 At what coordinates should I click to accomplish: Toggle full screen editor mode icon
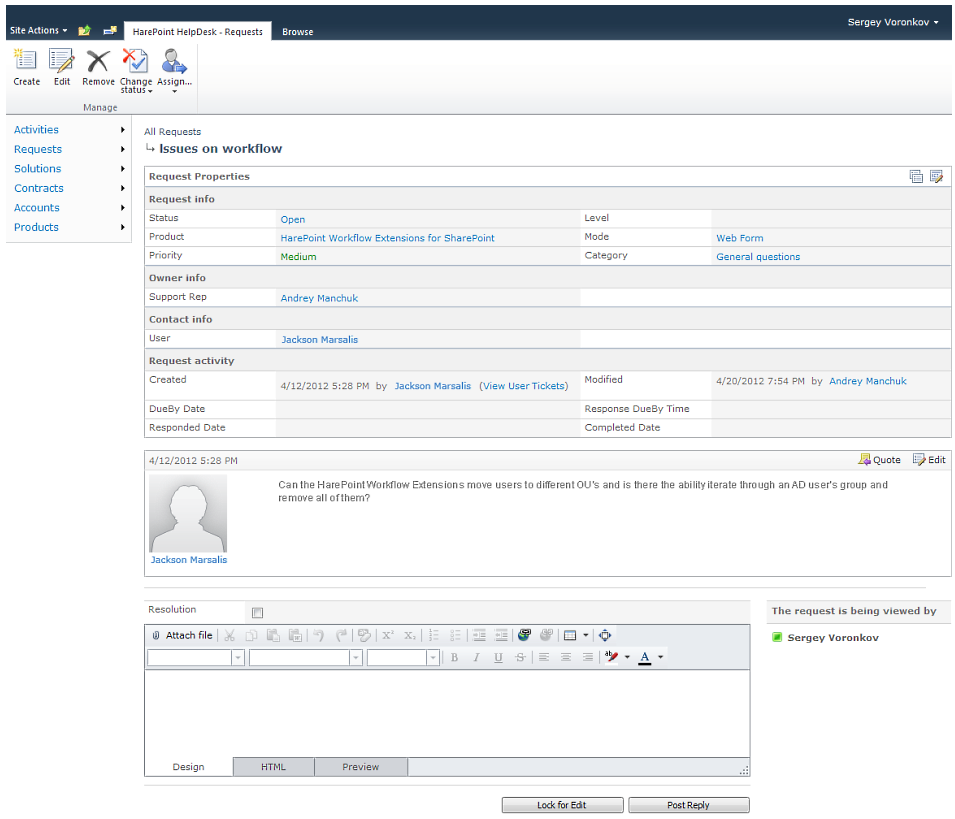[604, 635]
